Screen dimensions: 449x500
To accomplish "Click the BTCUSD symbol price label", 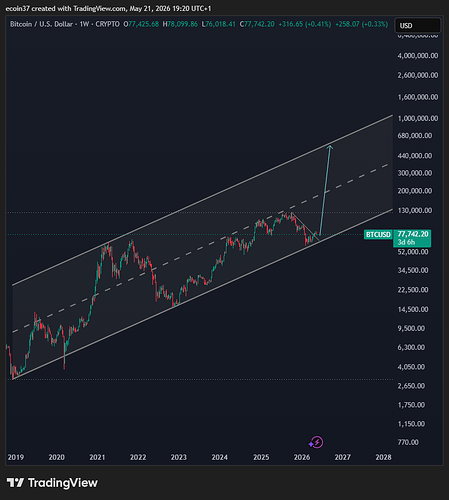I will point(378,235).
